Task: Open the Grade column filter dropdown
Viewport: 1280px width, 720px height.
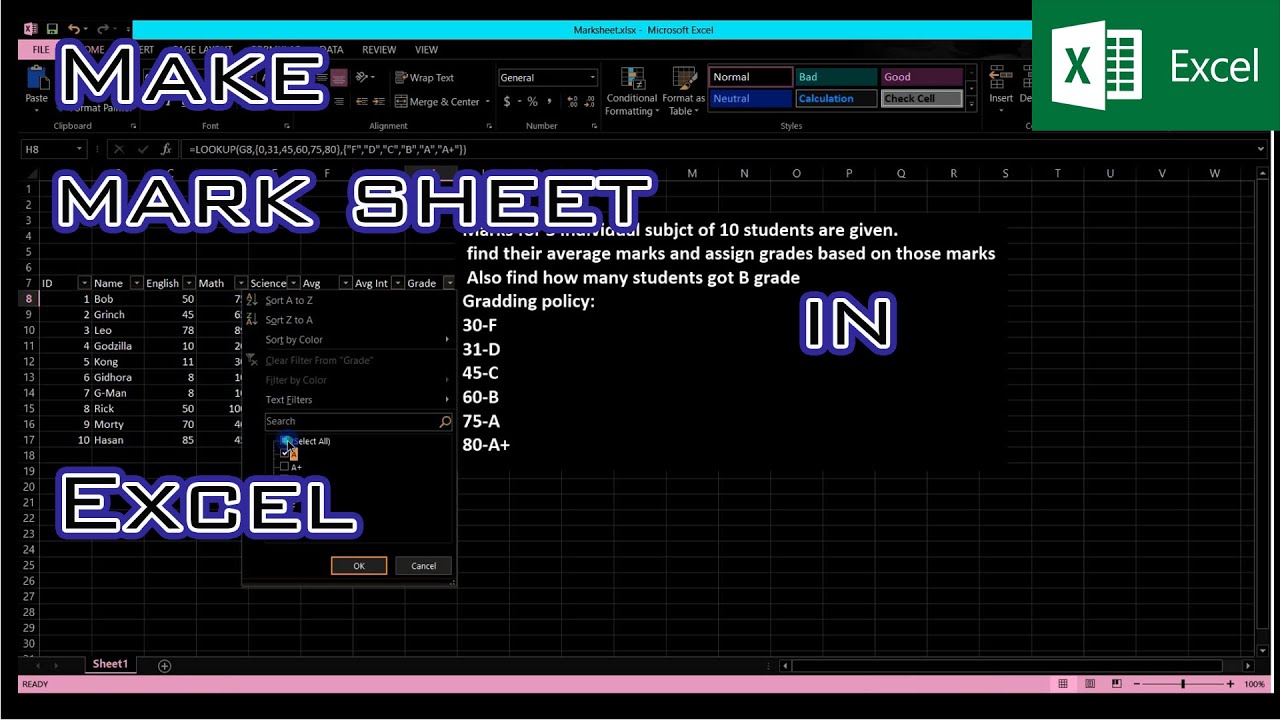Action: tap(449, 283)
